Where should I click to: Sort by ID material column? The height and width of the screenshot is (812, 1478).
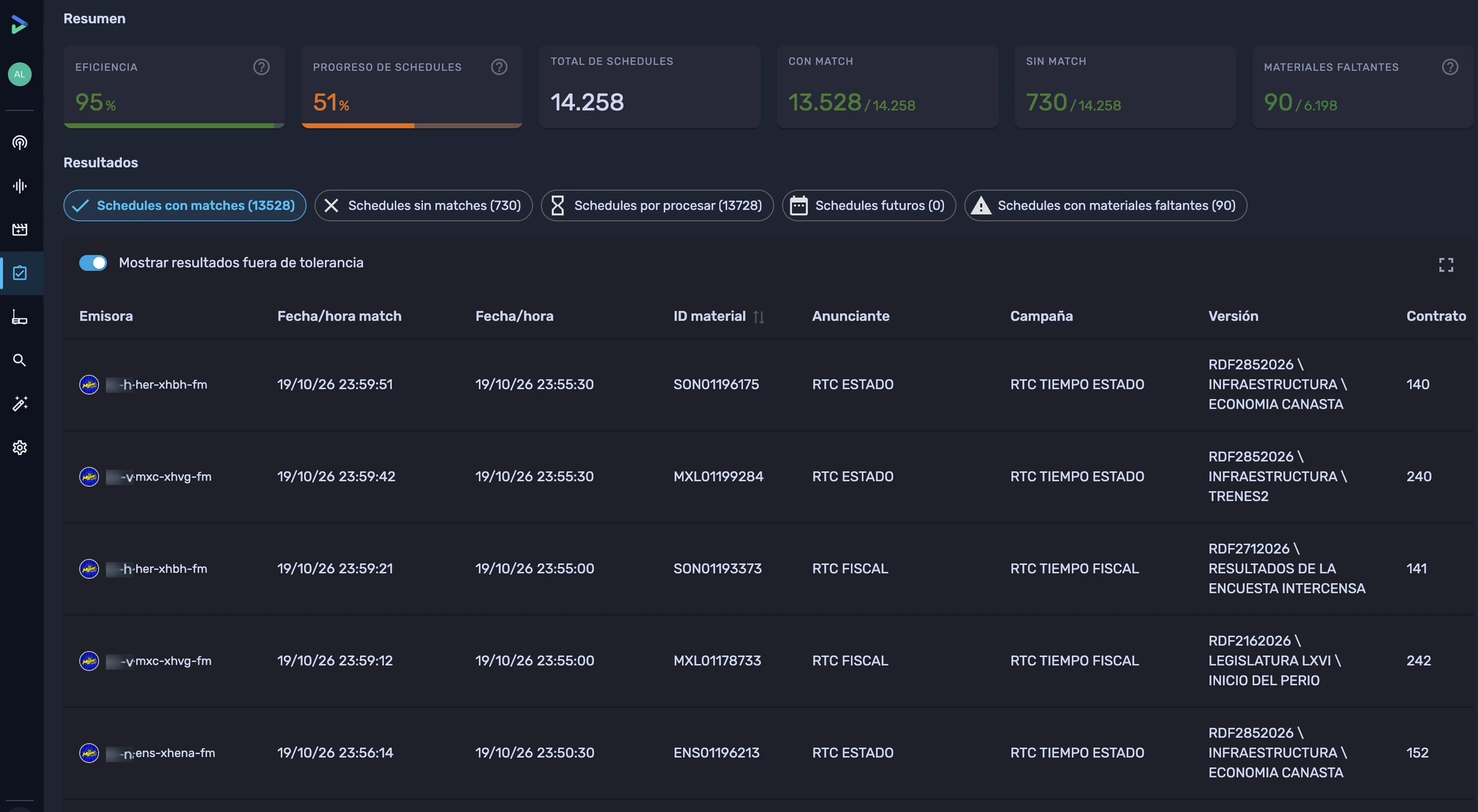coord(759,317)
